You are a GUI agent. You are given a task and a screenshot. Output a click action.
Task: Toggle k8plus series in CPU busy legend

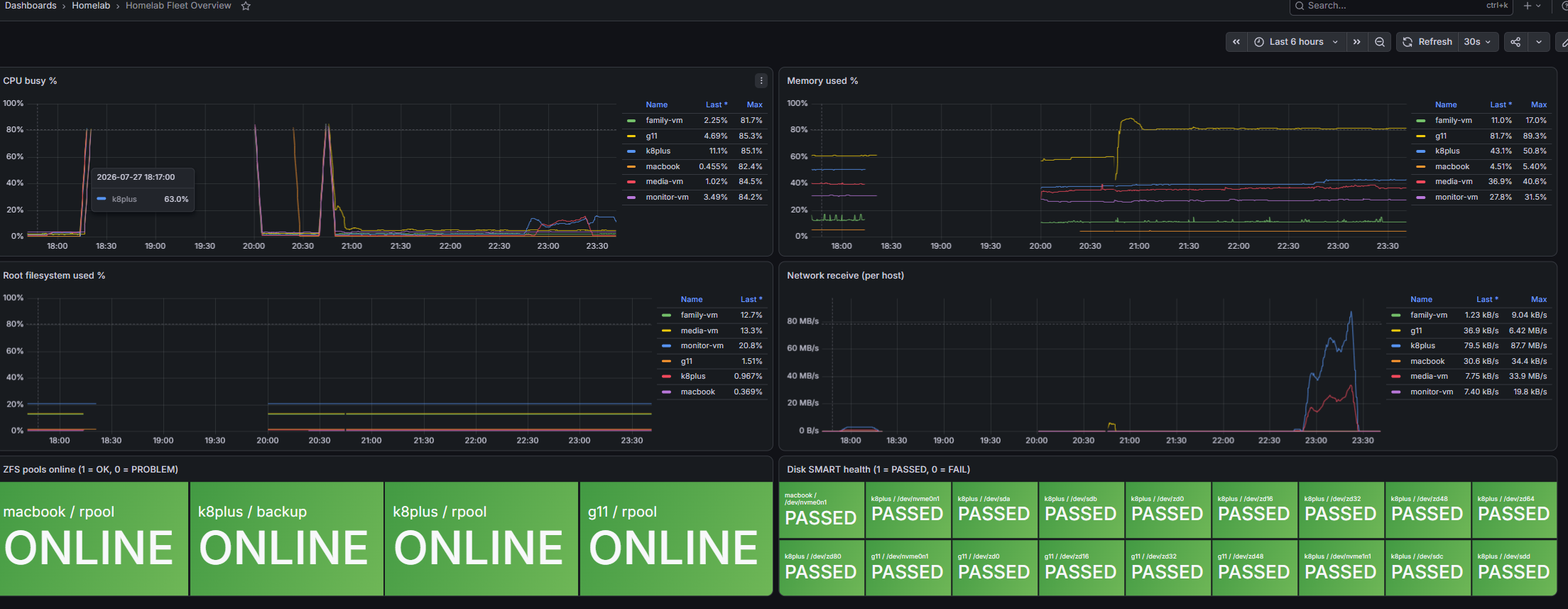point(658,151)
